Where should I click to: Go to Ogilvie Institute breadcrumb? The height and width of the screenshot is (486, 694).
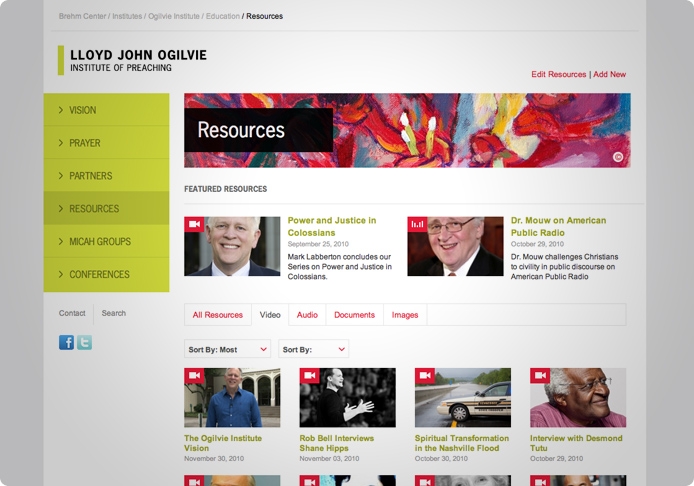(x=174, y=16)
